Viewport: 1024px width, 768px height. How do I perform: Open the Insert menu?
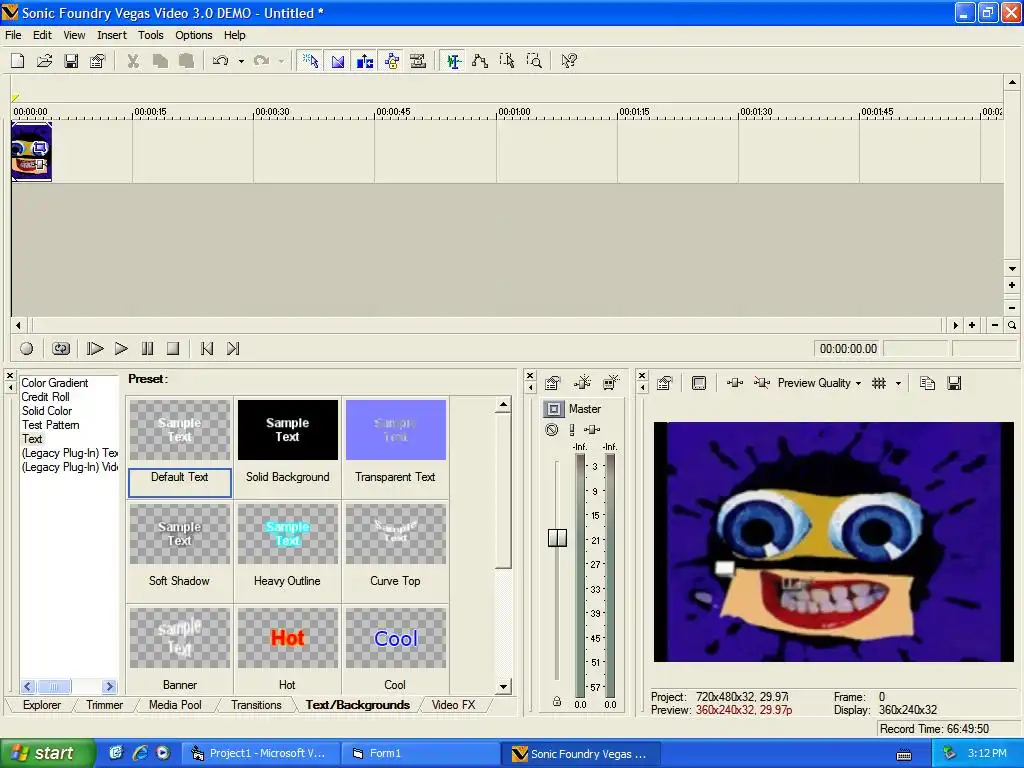pos(112,35)
